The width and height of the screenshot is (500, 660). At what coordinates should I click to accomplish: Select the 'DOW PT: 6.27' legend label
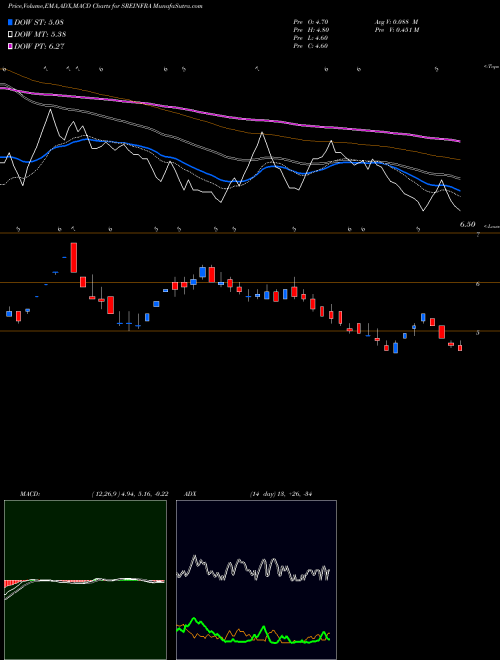pyautogui.click(x=39, y=47)
